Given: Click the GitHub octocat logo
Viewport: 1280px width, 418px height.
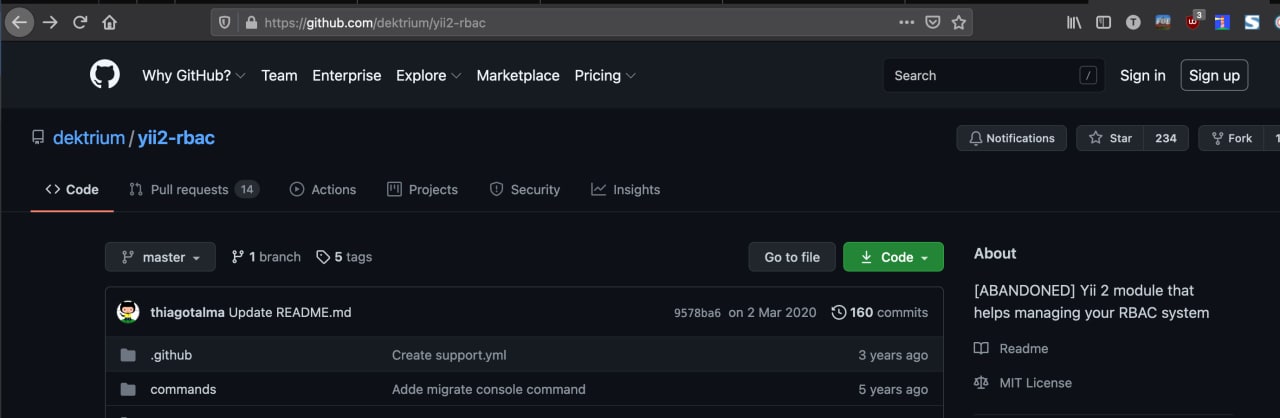Looking at the screenshot, I should coord(105,75).
